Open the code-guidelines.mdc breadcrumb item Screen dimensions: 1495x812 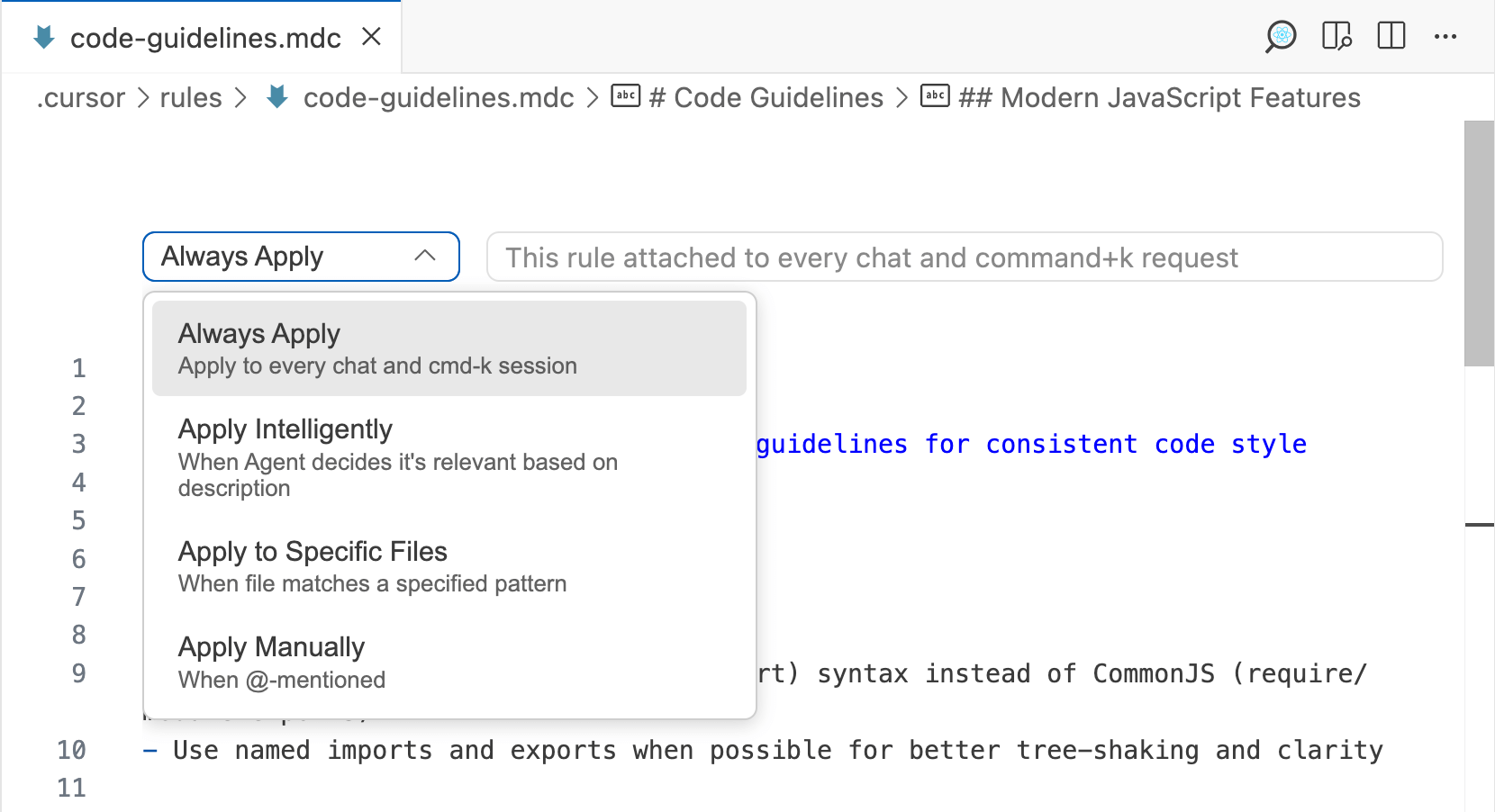tap(439, 97)
